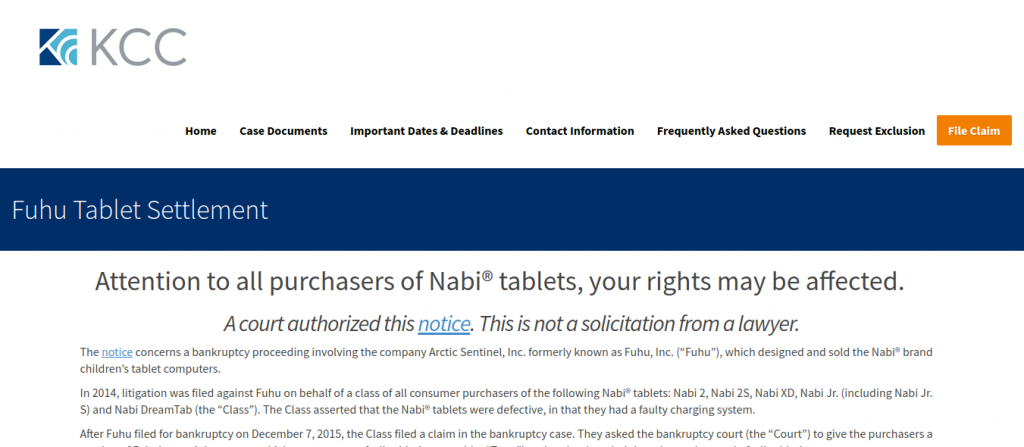This screenshot has height=447, width=1024.
Task: Click the KCC wordmark text in header
Action: [x=138, y=47]
